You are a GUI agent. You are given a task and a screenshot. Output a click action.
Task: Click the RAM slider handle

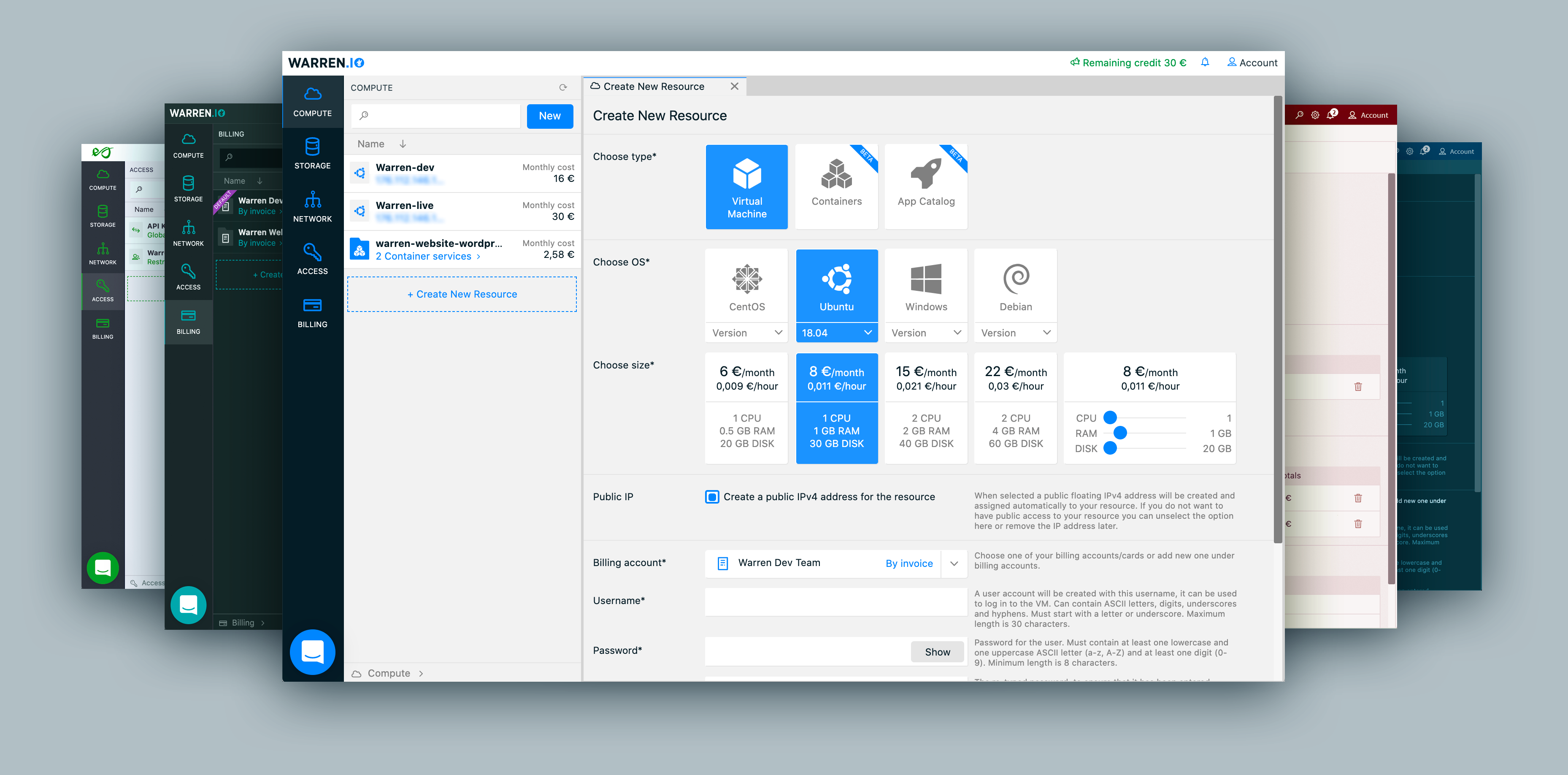1119,432
